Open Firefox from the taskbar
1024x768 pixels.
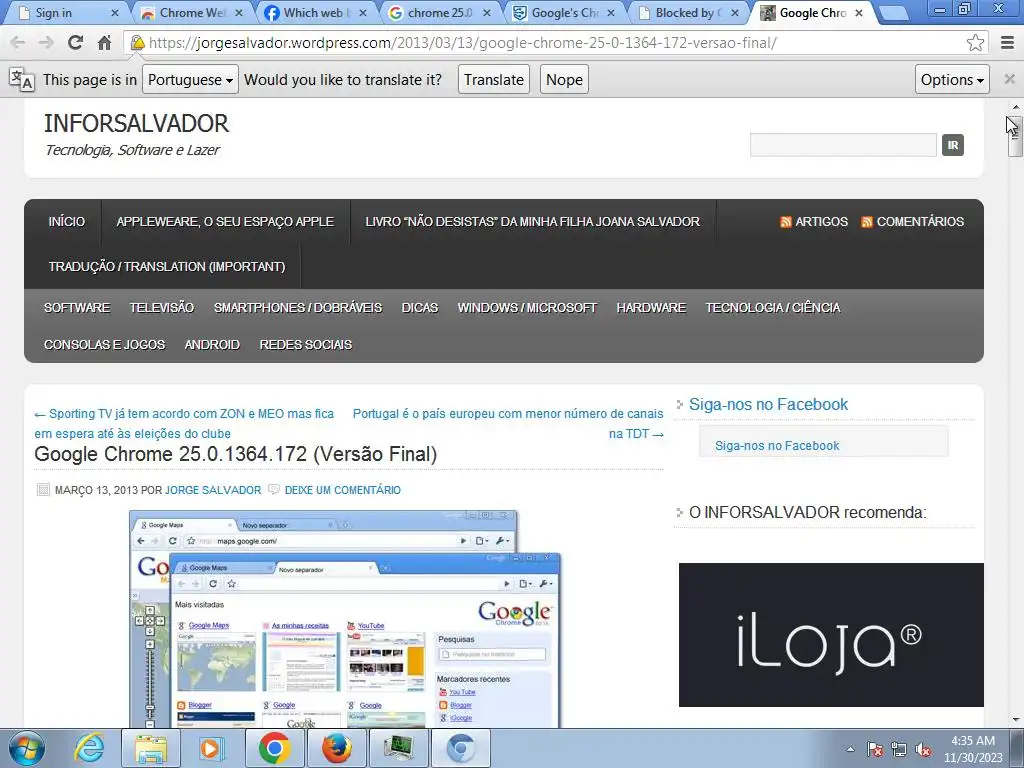(x=336, y=748)
